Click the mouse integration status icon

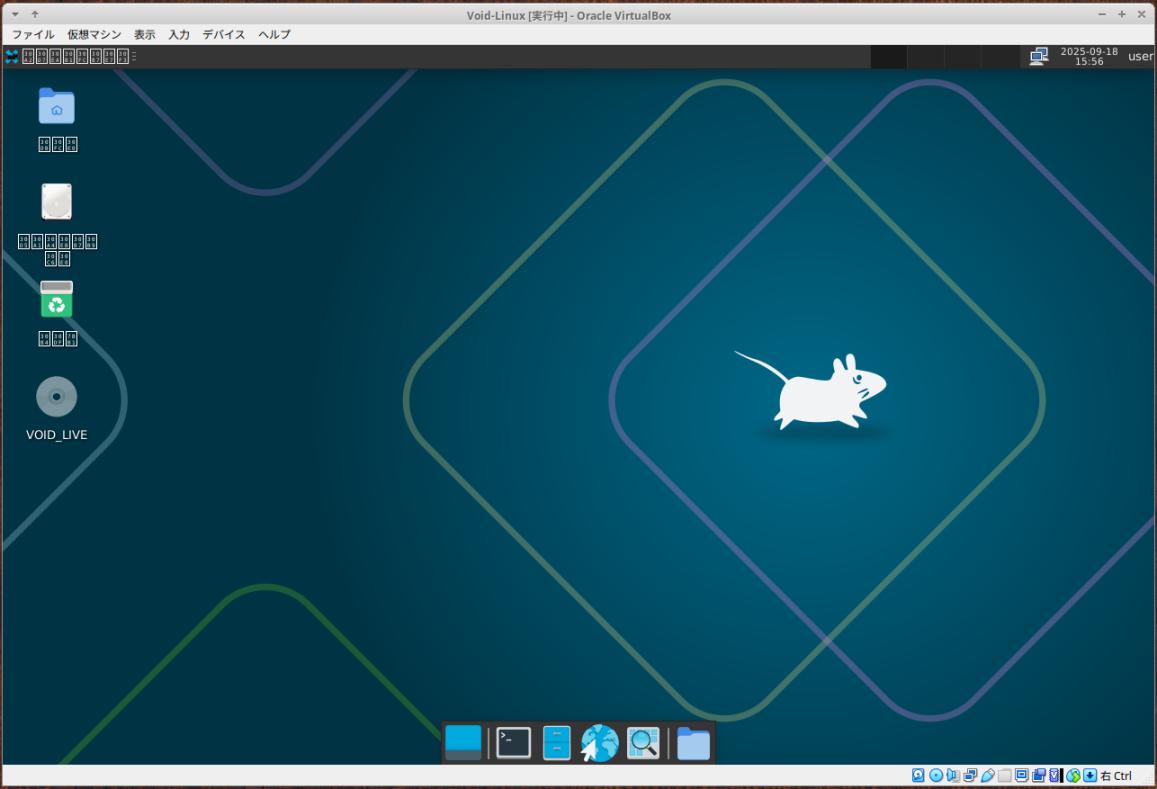pos(1074,776)
